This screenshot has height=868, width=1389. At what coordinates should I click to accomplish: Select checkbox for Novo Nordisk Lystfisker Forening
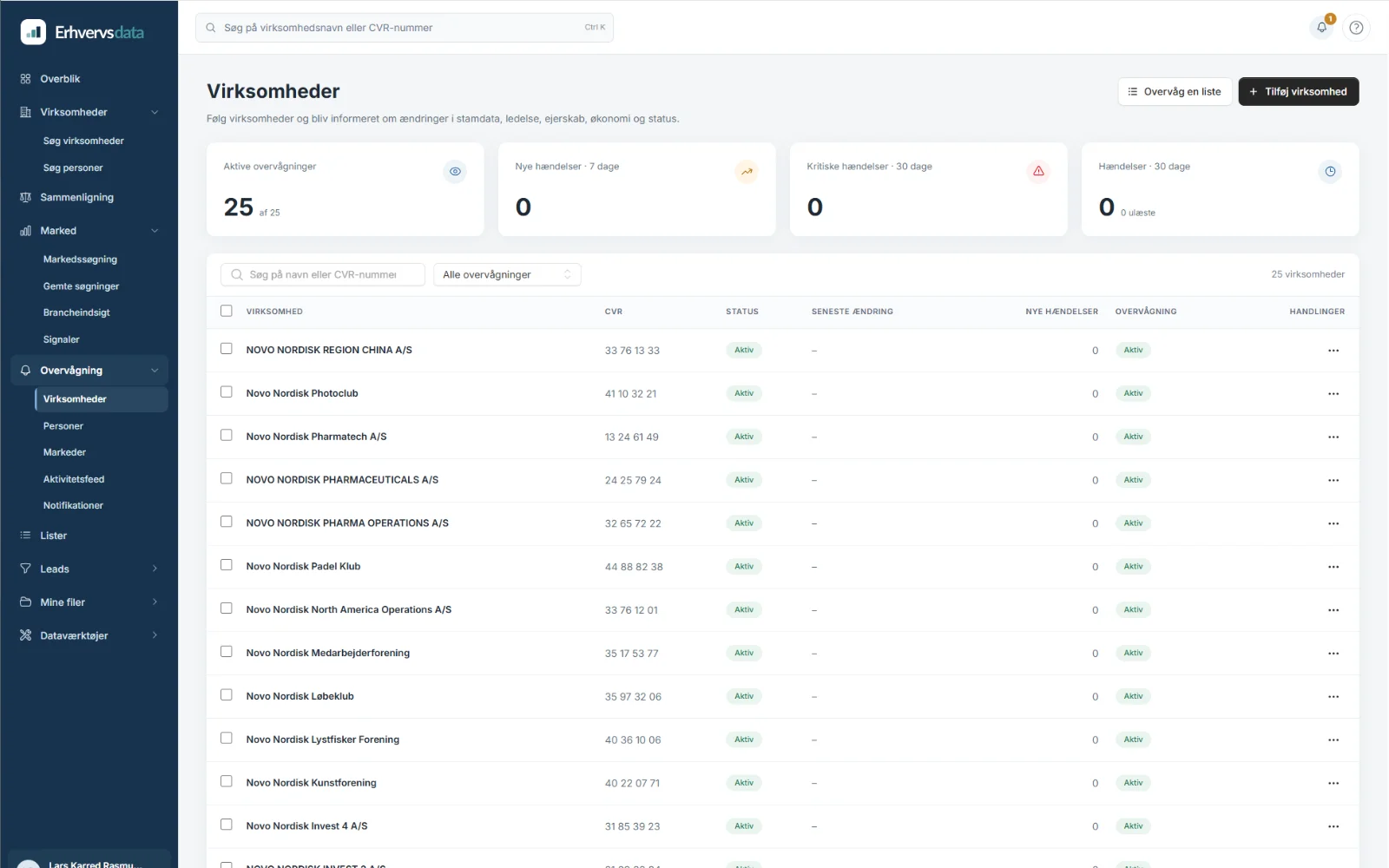pyautogui.click(x=227, y=738)
